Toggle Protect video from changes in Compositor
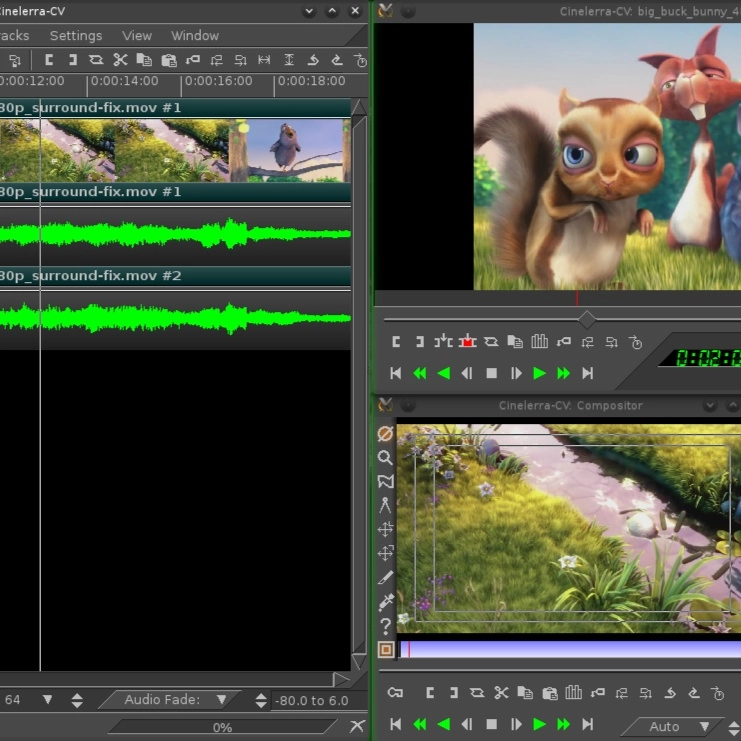Screen dimensions: 741x741 [385, 433]
